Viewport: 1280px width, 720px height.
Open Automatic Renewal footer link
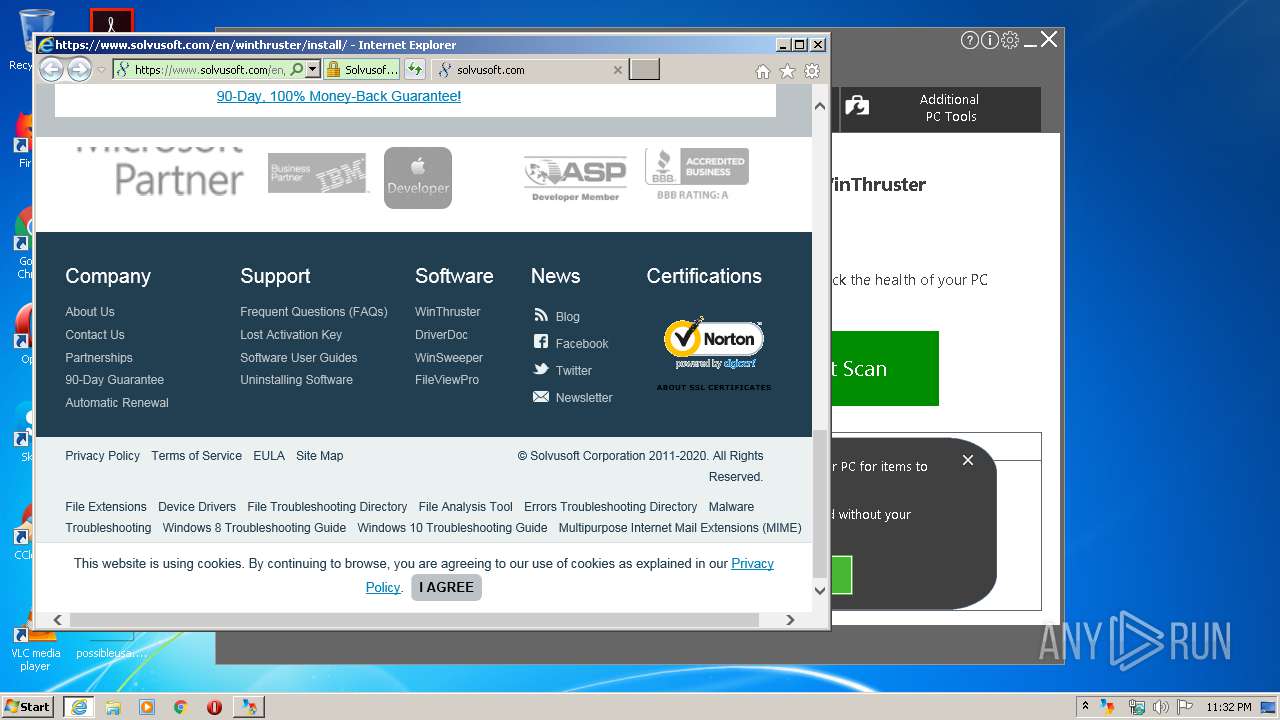click(x=117, y=403)
